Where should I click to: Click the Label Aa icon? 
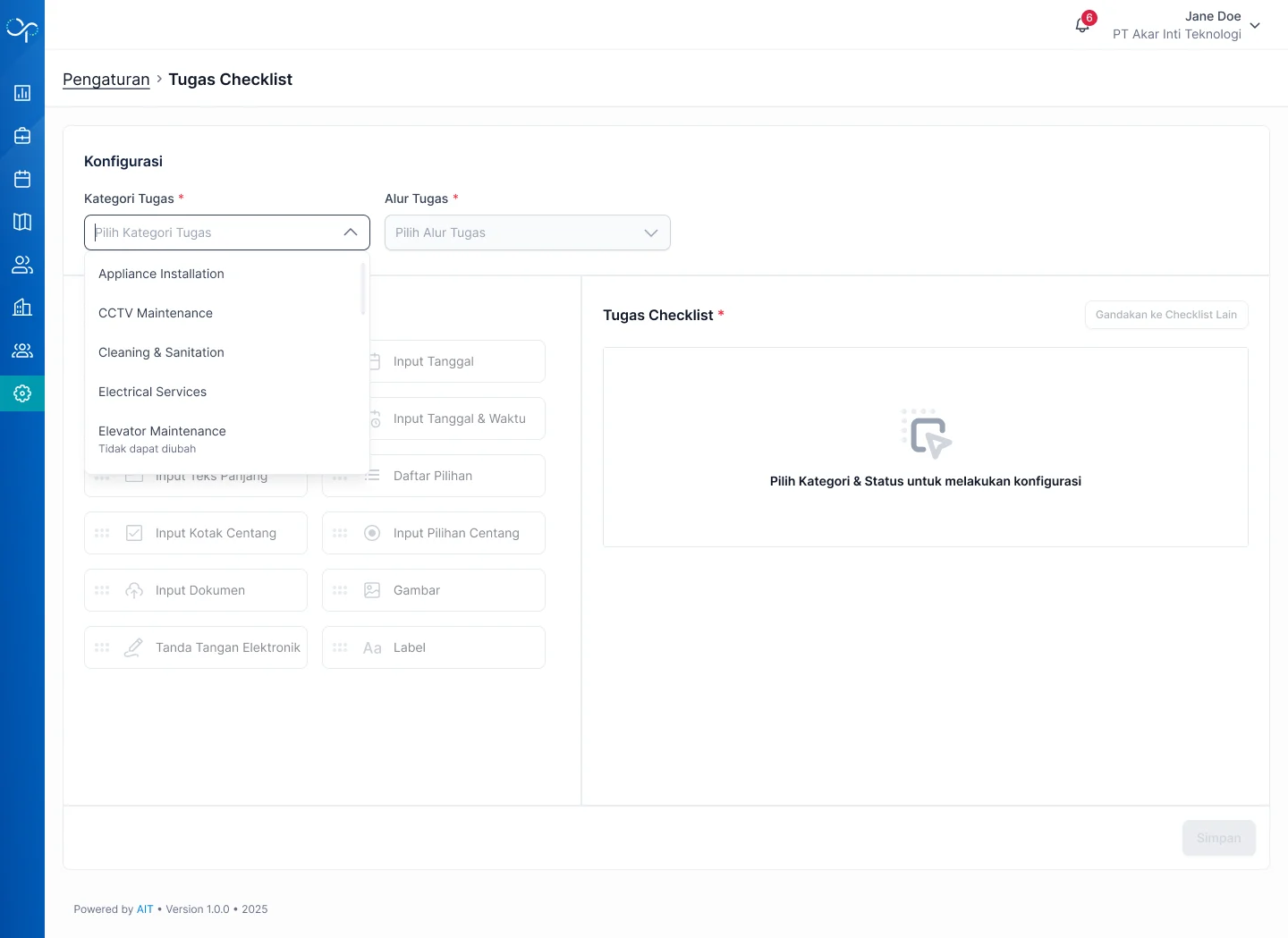372,648
